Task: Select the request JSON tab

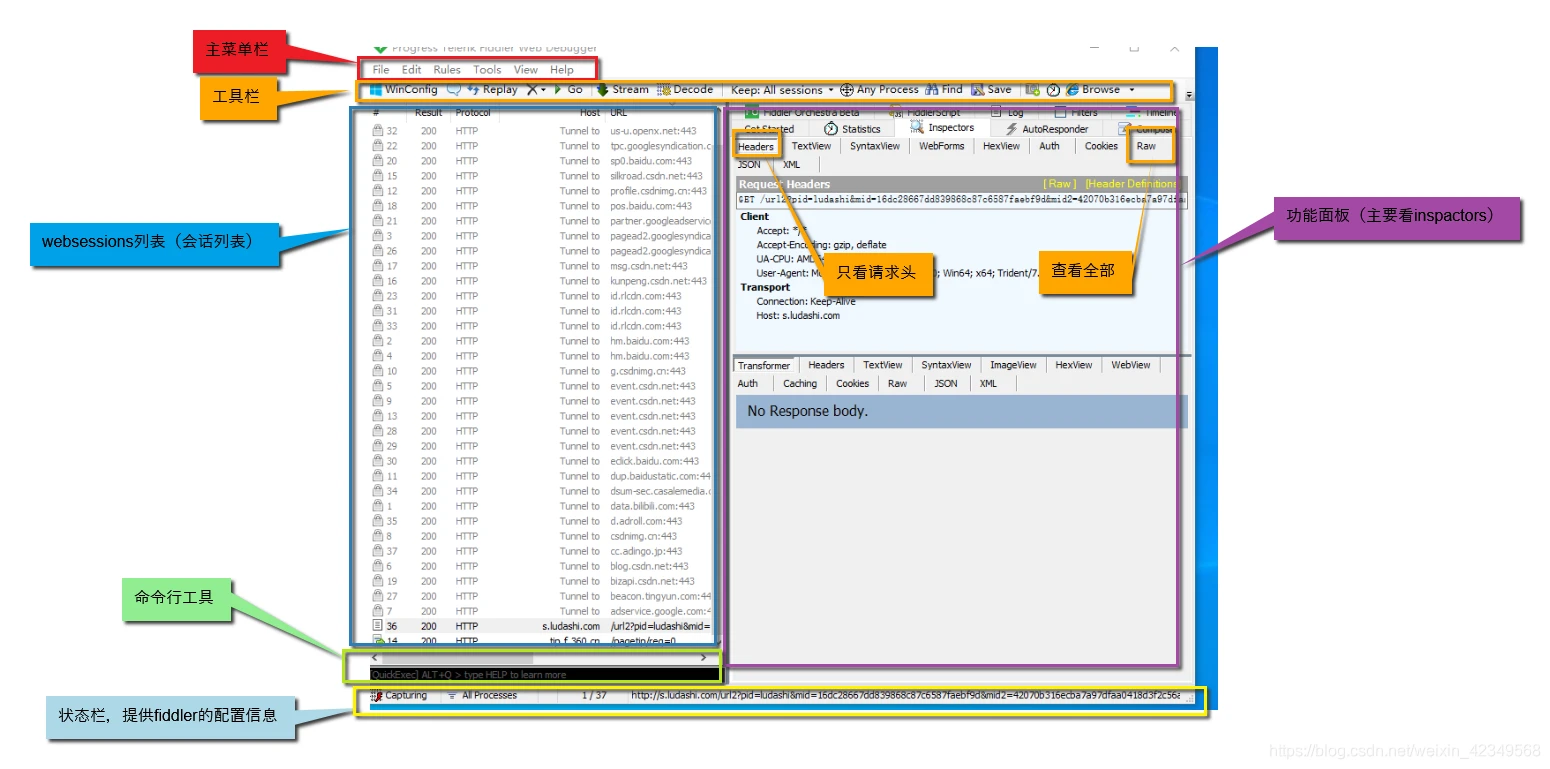Action: click(x=749, y=165)
